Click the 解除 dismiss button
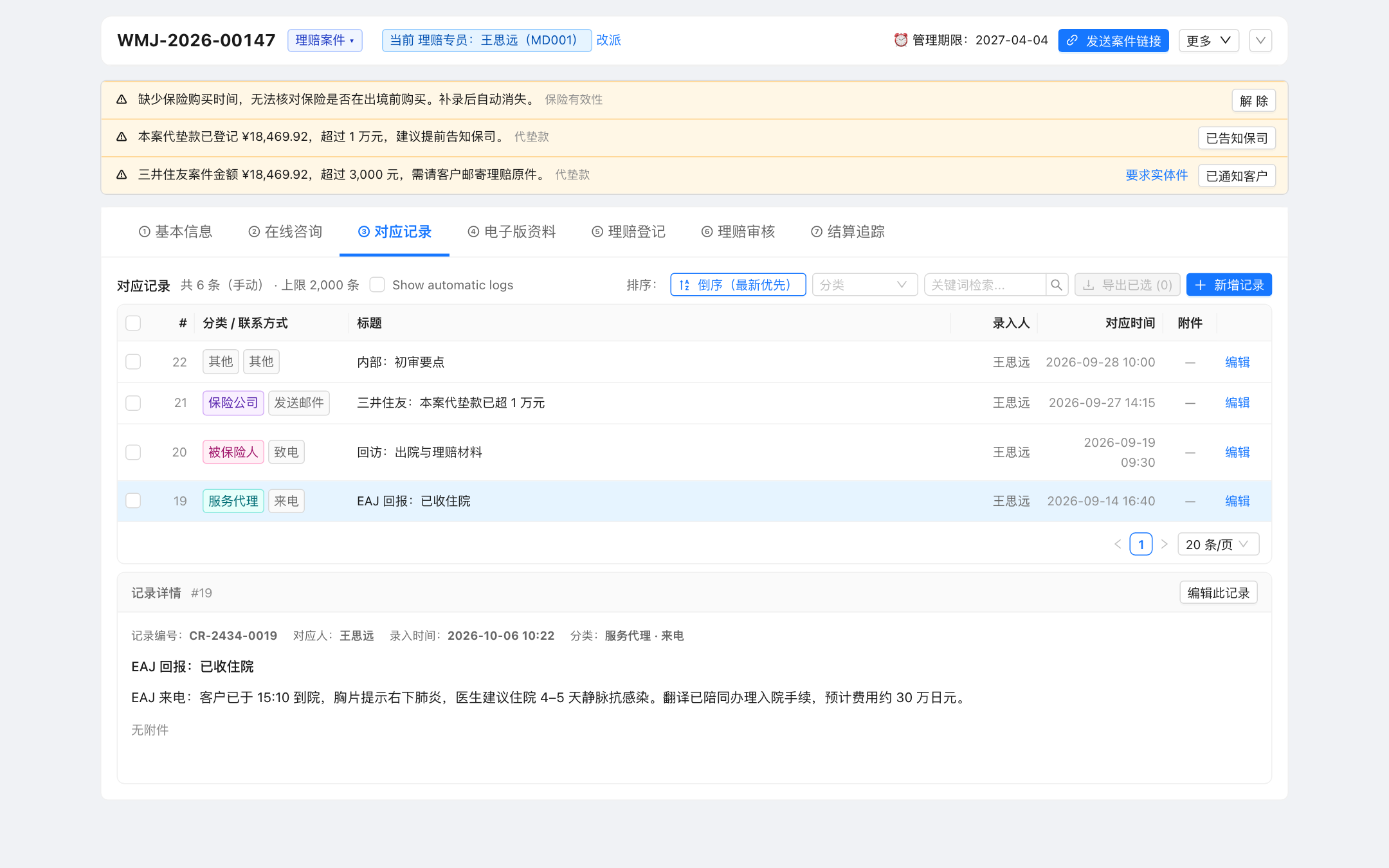Screen dimensions: 1389x868 (1253, 100)
